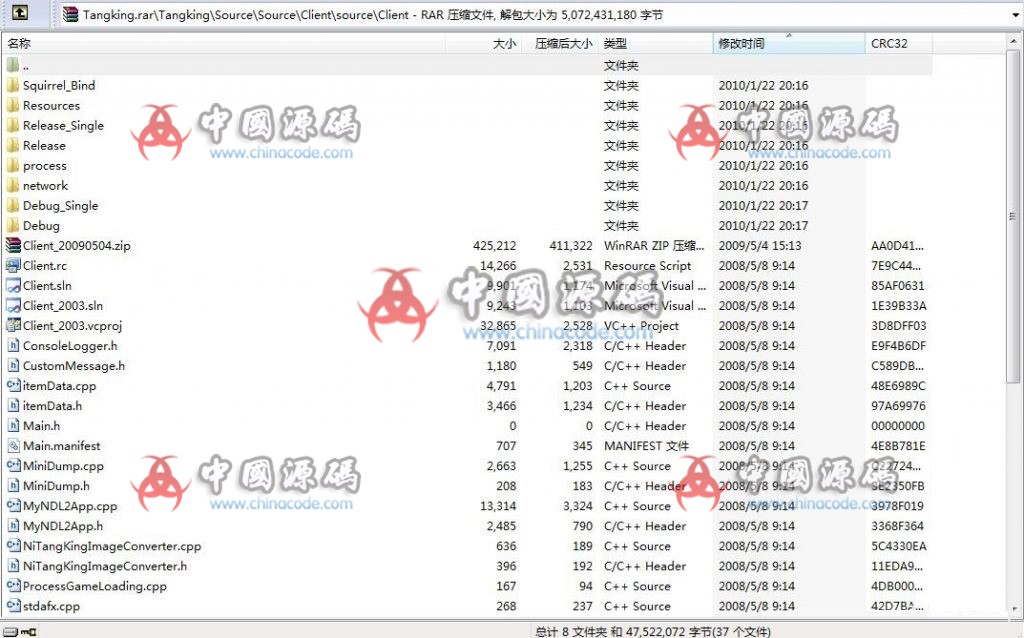This screenshot has height=638, width=1024.
Task: Select the ProcessGameLoading.cpp file name
Action: (x=95, y=586)
